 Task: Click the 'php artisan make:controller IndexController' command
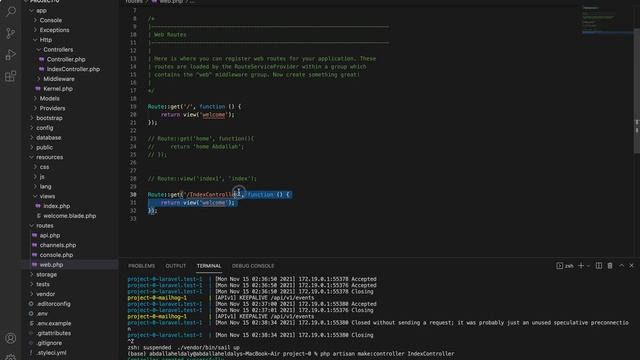[x=387, y=354]
